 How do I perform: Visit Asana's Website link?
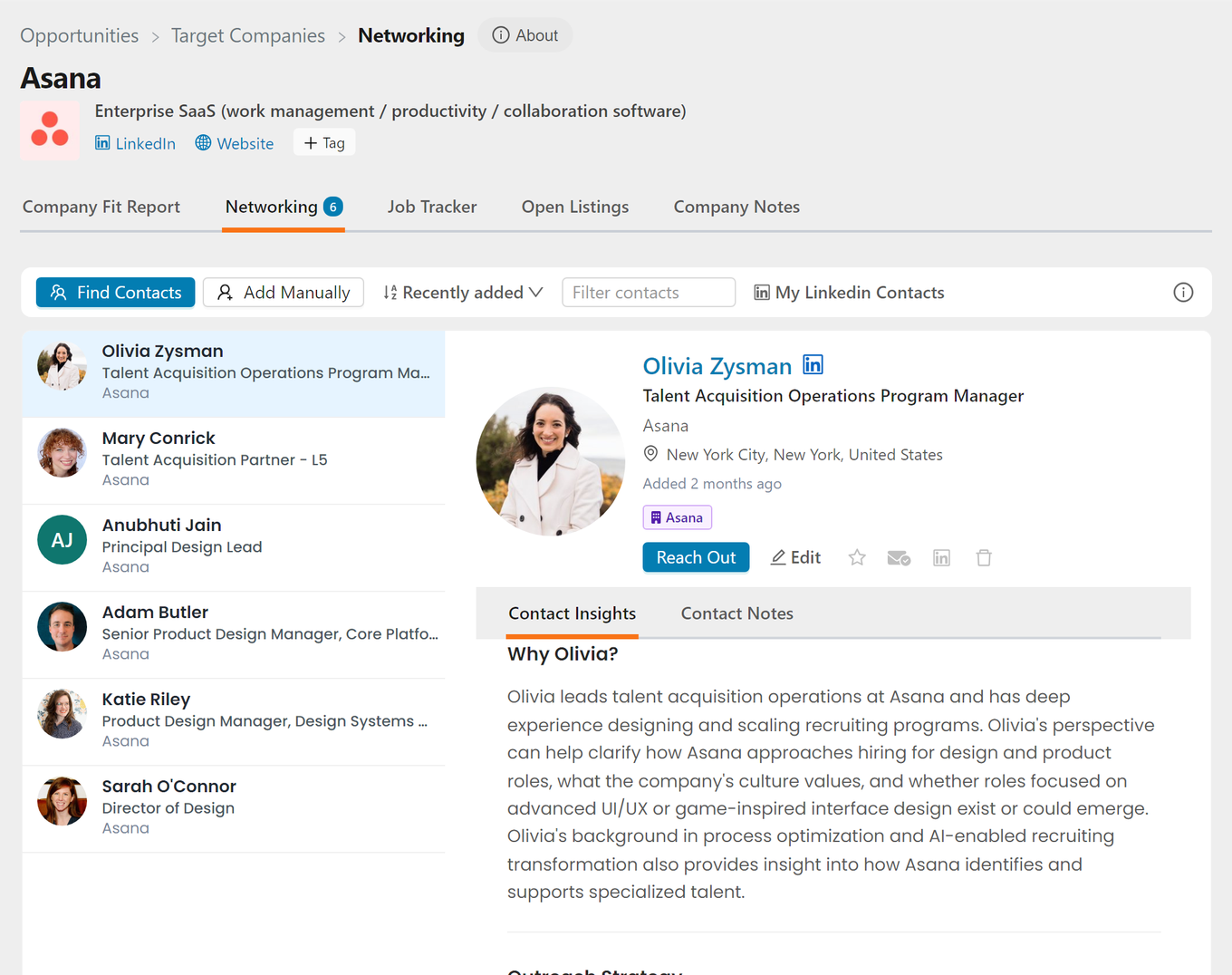click(x=235, y=143)
